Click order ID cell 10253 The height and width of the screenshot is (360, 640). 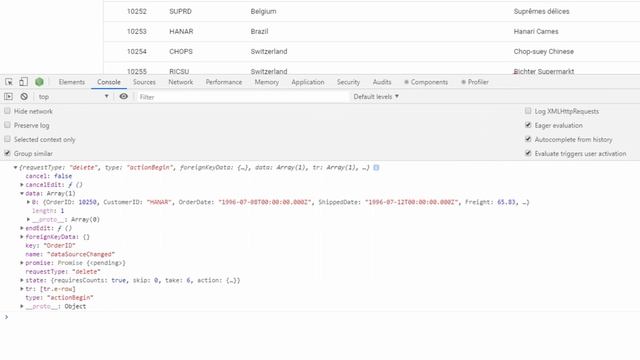point(137,31)
